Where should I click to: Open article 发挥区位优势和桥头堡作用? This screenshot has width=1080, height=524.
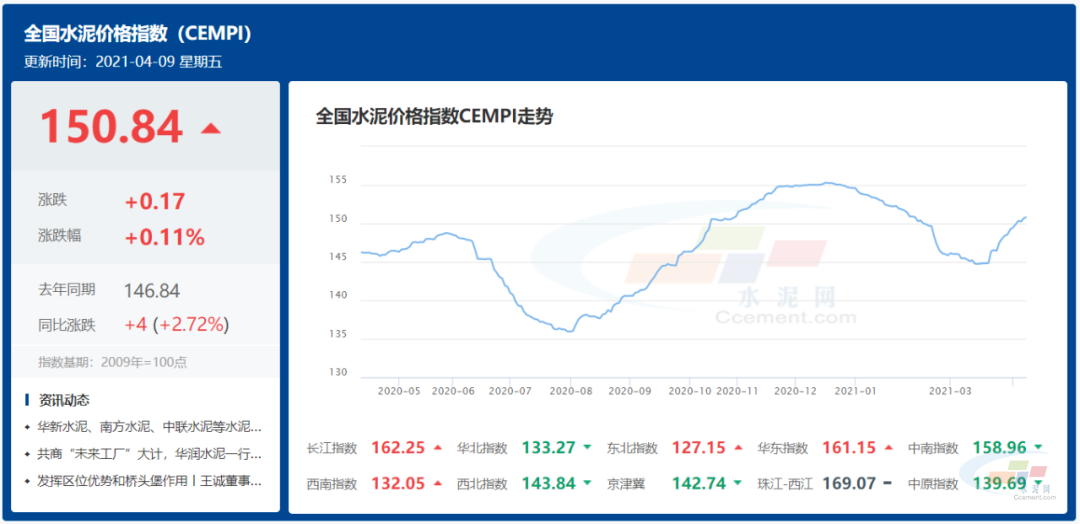point(149,481)
